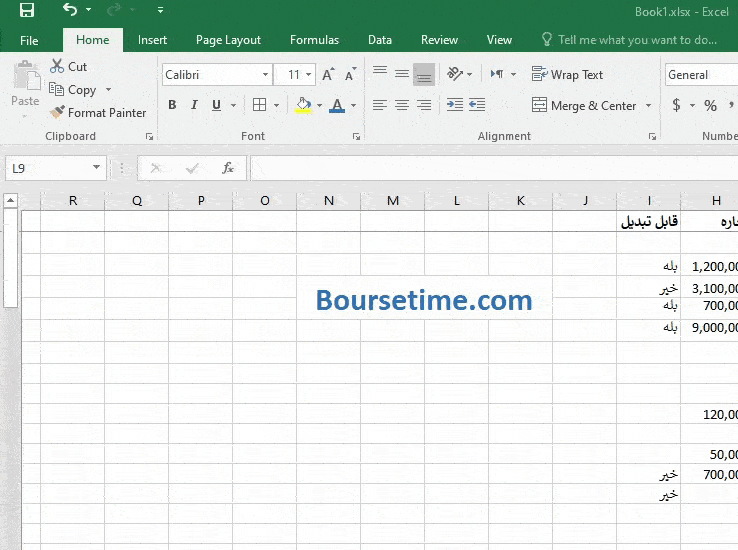The height and width of the screenshot is (550, 738).
Task: Click the formula bar Enter checkmark icon
Action: (x=192, y=168)
